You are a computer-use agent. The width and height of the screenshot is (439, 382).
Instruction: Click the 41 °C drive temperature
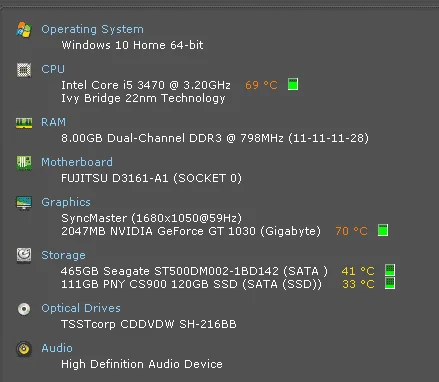pos(358,271)
